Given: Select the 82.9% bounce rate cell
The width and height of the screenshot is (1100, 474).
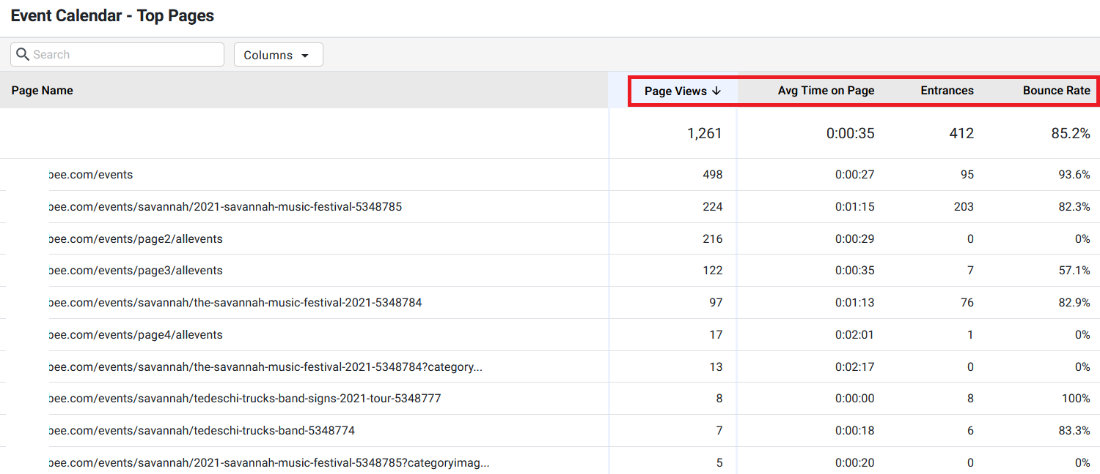Looking at the screenshot, I should 1075,303.
